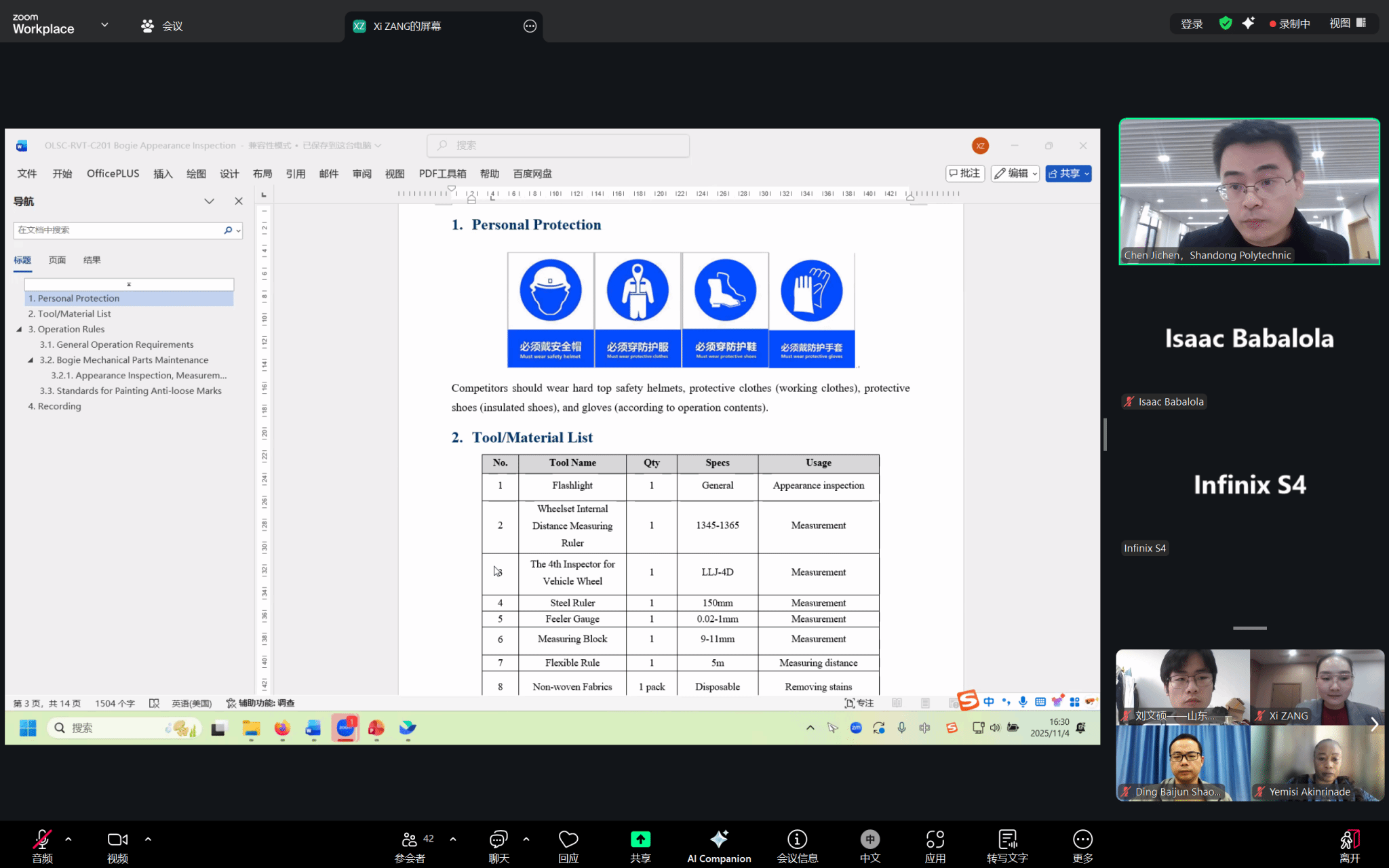Screen dimensions: 1389x868
Task: Click the green share screen icon
Action: (x=640, y=840)
